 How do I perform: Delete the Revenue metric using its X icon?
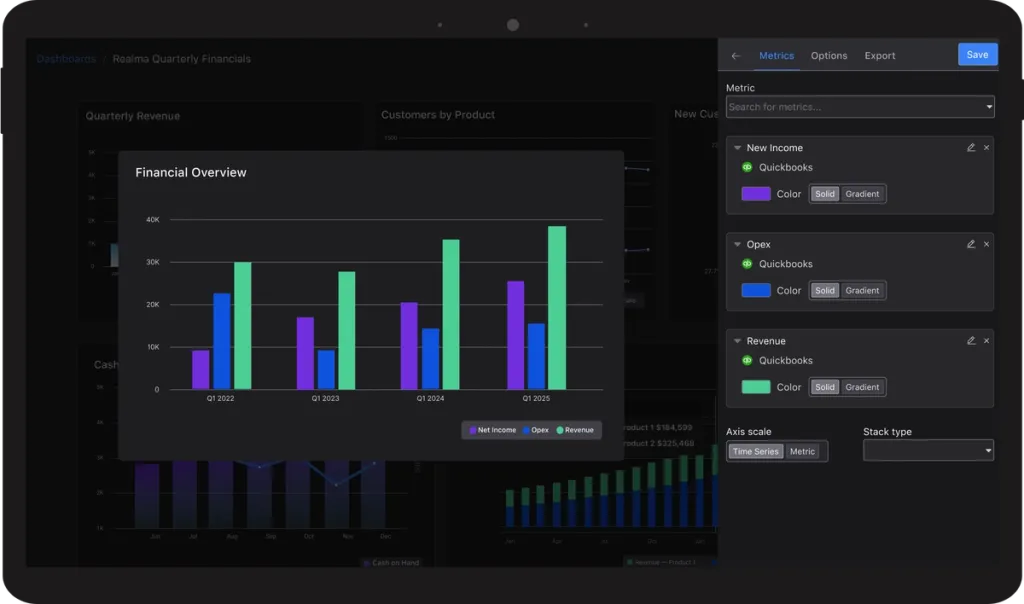pos(986,341)
